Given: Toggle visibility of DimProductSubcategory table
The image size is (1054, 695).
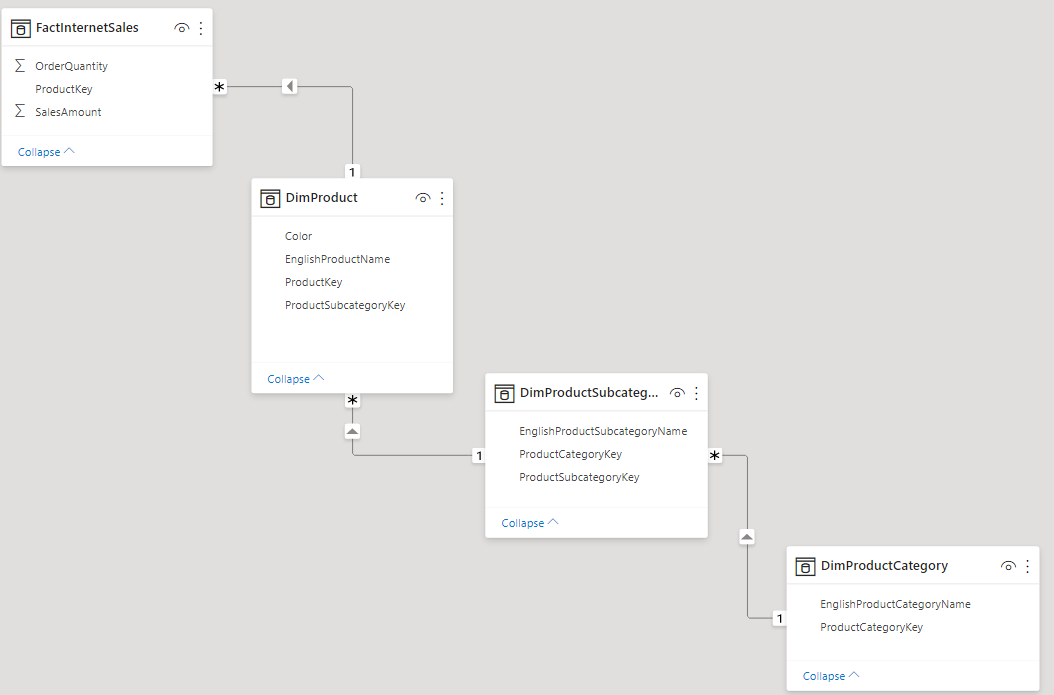Looking at the screenshot, I should 677,393.
